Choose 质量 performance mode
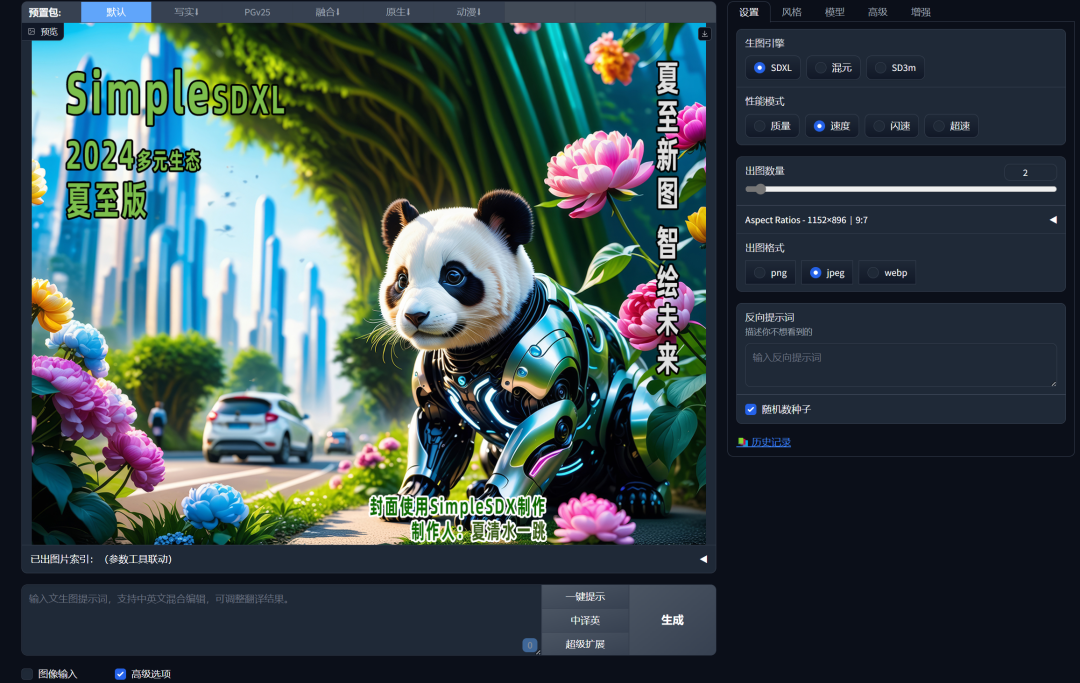Screen dimensions: 1080x683 [771, 126]
